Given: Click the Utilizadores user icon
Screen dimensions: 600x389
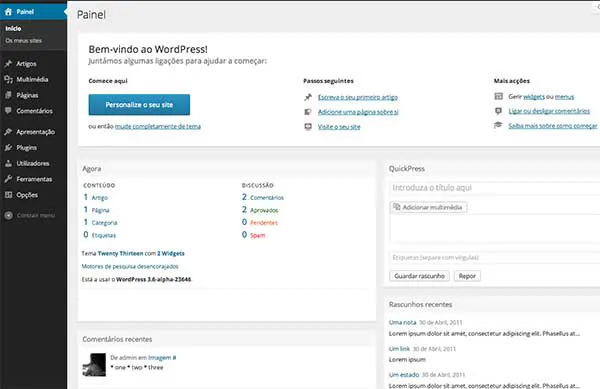Looking at the screenshot, I should coord(8,163).
